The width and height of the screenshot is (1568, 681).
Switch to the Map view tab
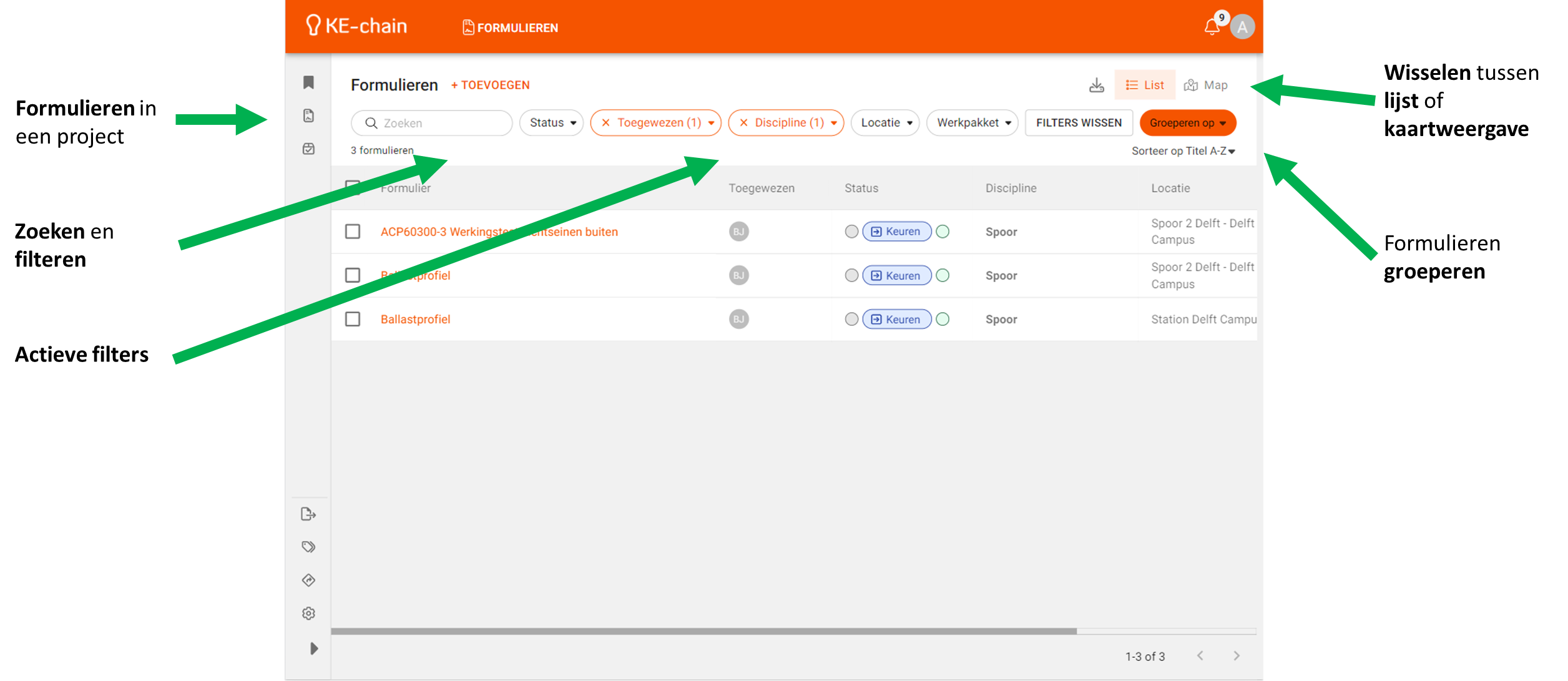click(x=1206, y=85)
